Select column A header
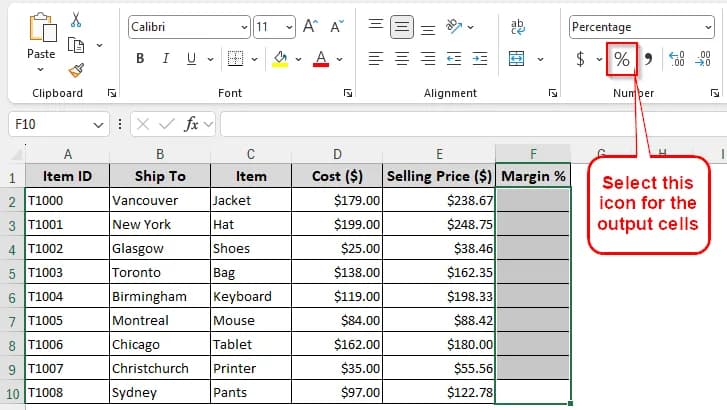727x410 pixels. tap(68, 154)
